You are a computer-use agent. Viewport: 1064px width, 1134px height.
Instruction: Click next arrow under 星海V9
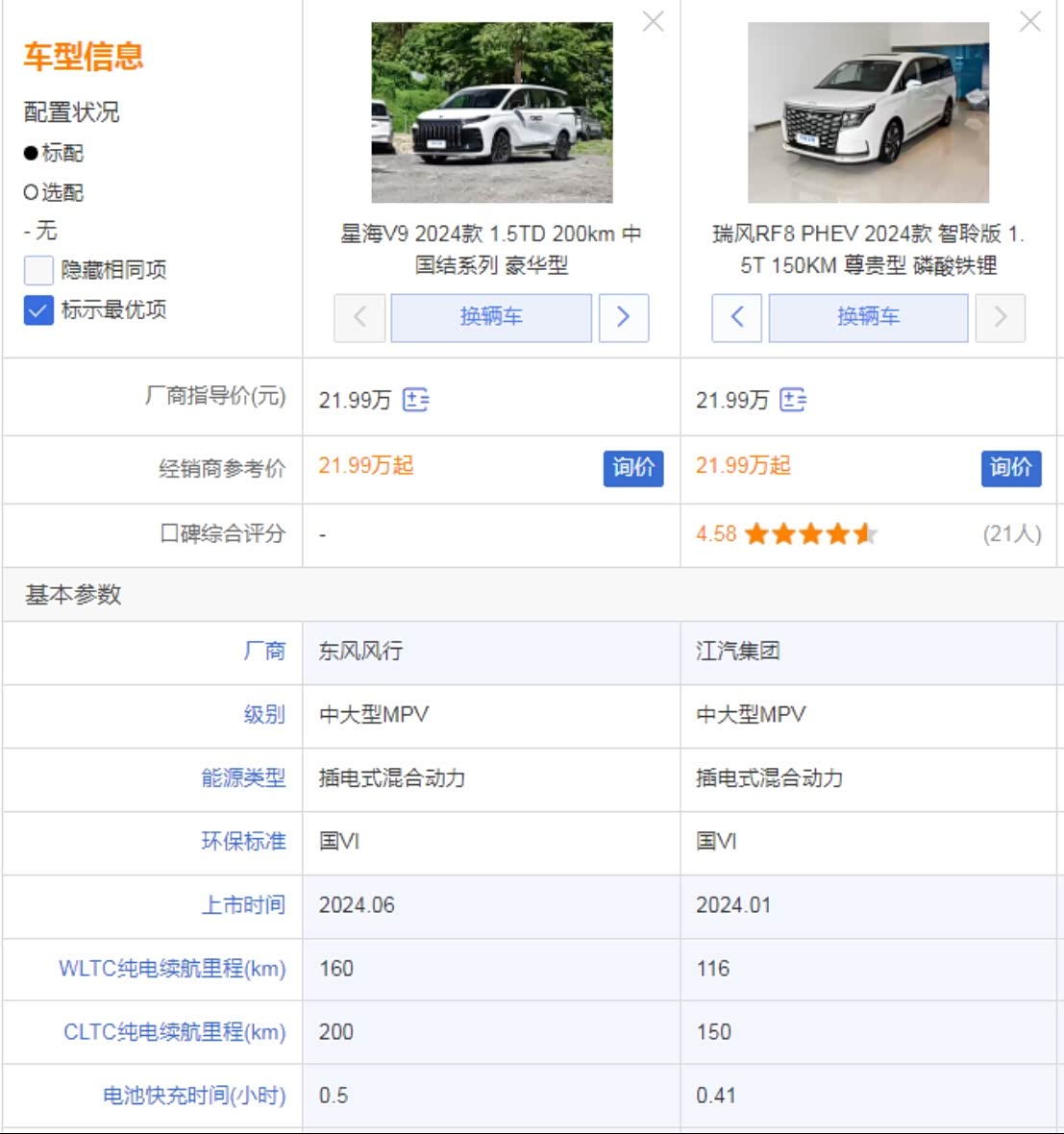coord(624,317)
